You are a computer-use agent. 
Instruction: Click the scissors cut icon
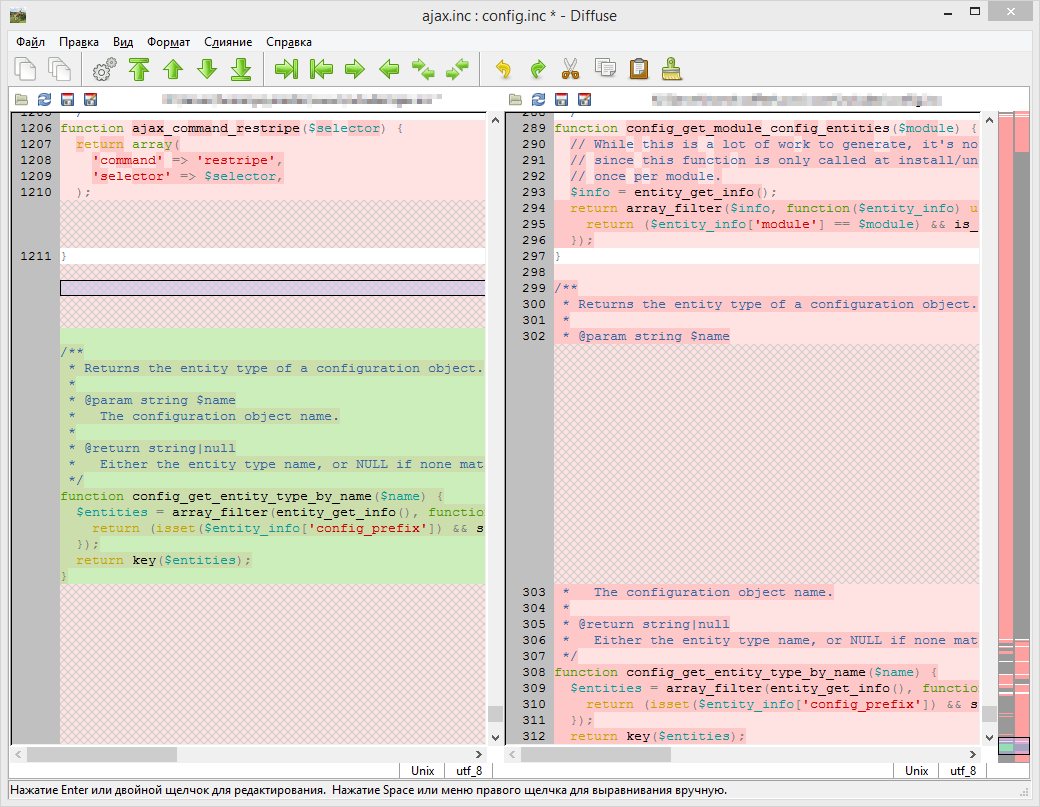tap(570, 69)
